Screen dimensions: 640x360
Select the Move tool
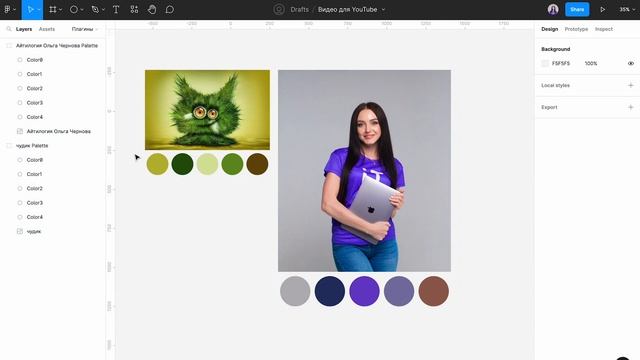click(x=30, y=9)
